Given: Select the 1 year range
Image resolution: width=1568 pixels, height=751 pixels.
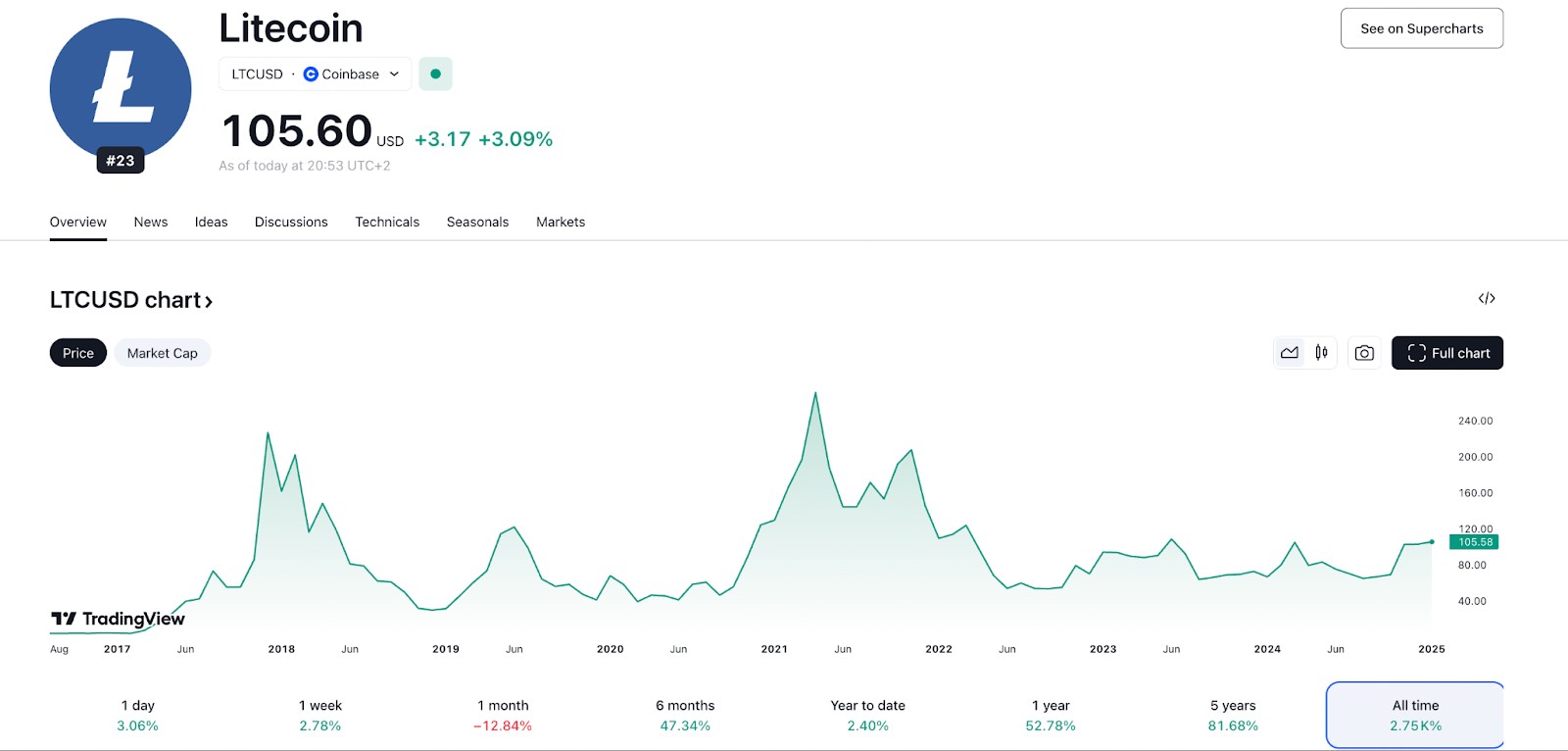Looking at the screenshot, I should pyautogui.click(x=1051, y=716).
